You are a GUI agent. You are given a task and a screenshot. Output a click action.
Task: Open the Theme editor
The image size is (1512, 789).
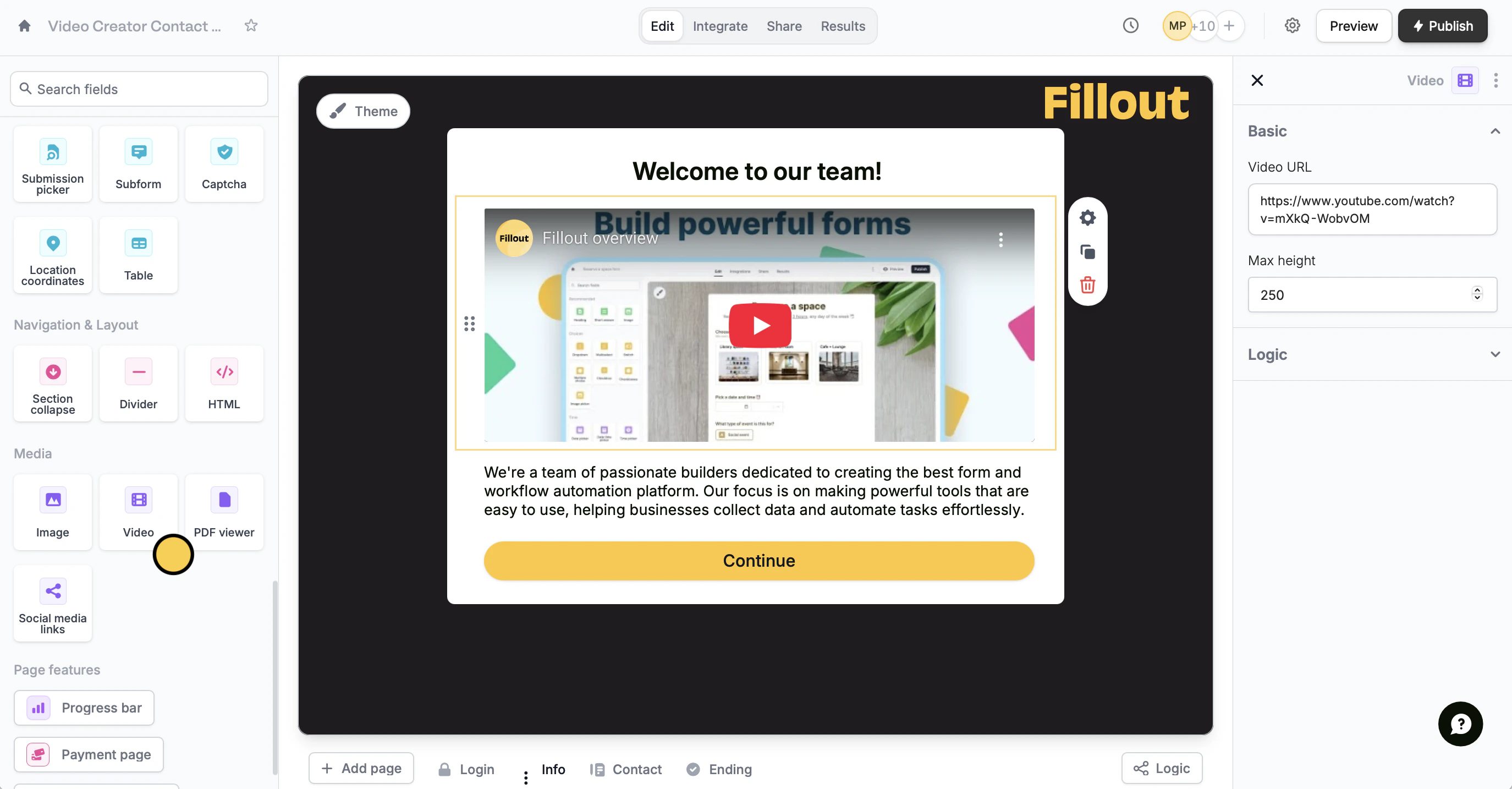pos(363,111)
